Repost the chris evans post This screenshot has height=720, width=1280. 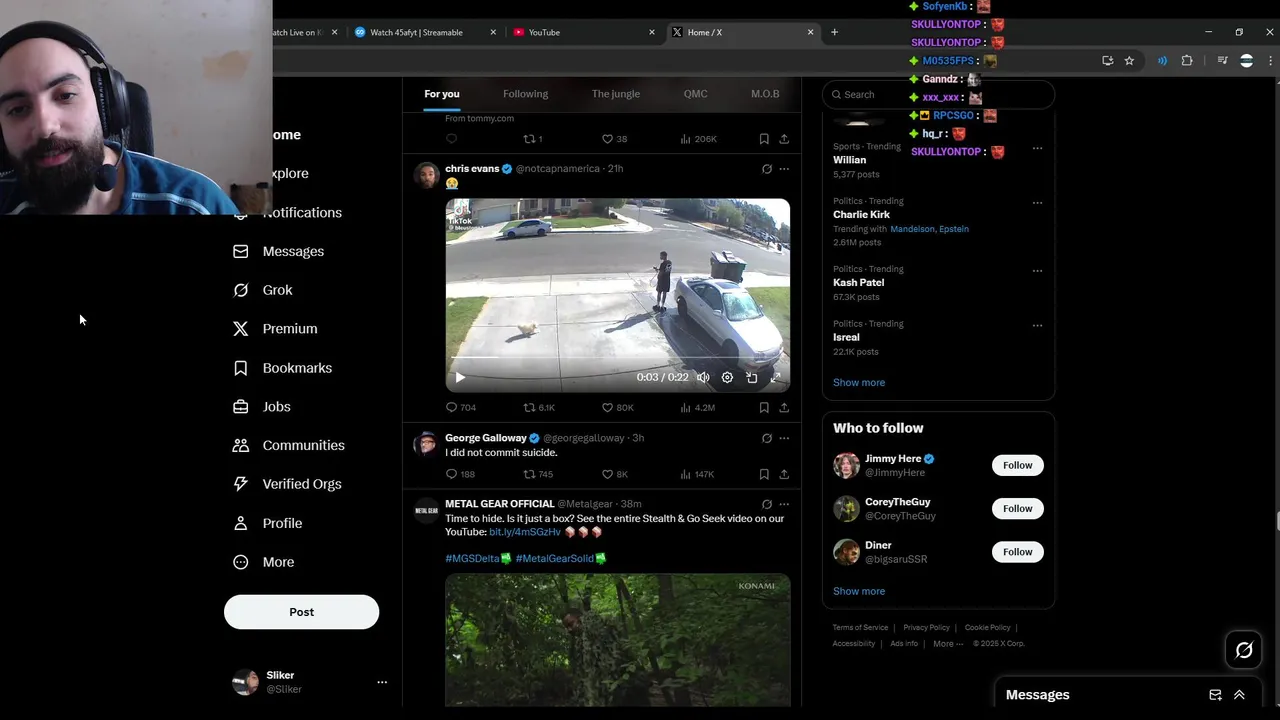coord(539,407)
